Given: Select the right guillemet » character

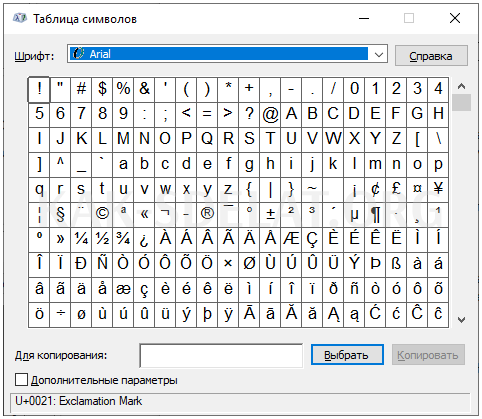Looking at the screenshot, I should [60, 239].
